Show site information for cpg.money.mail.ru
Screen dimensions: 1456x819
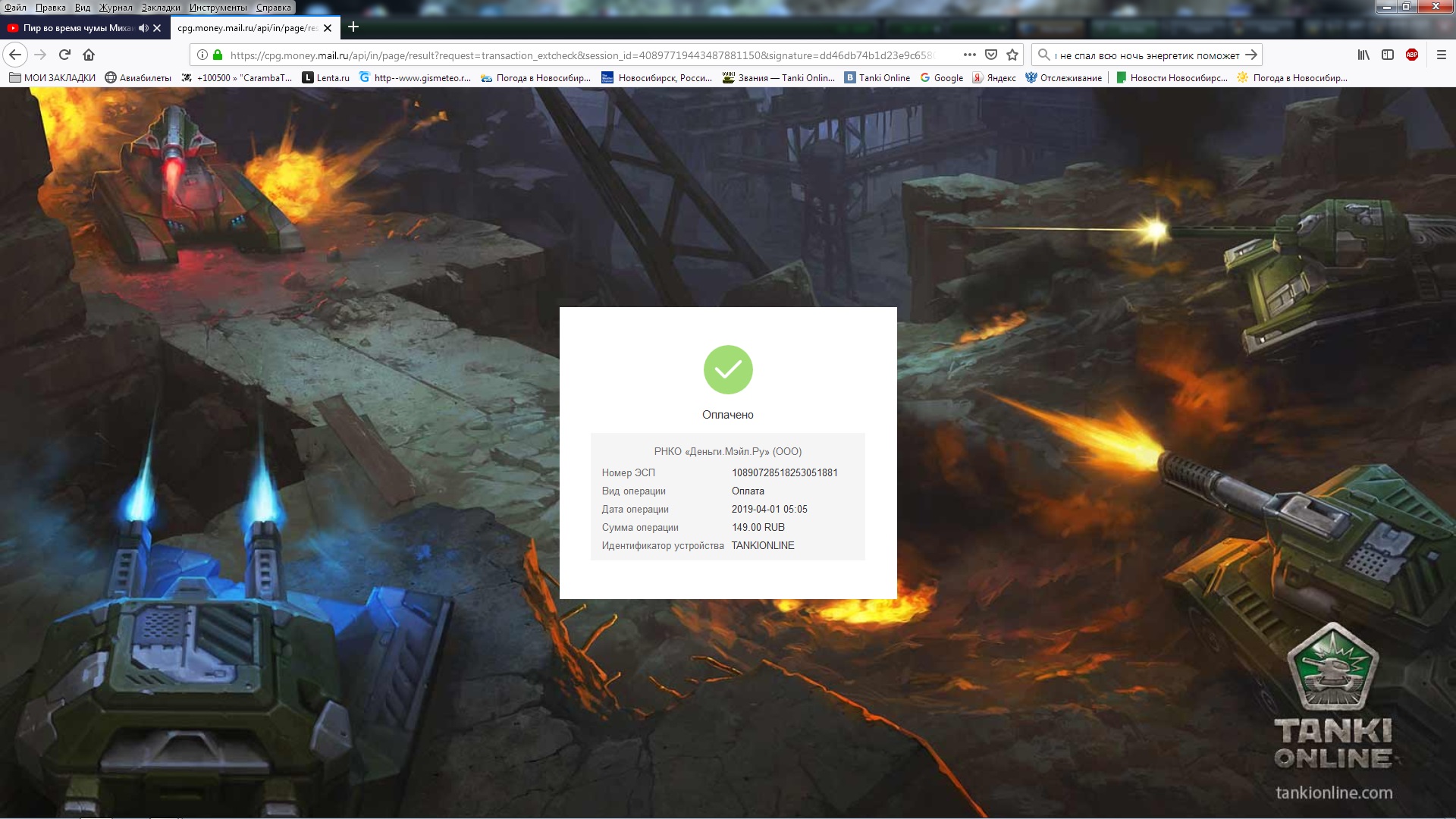[x=202, y=55]
